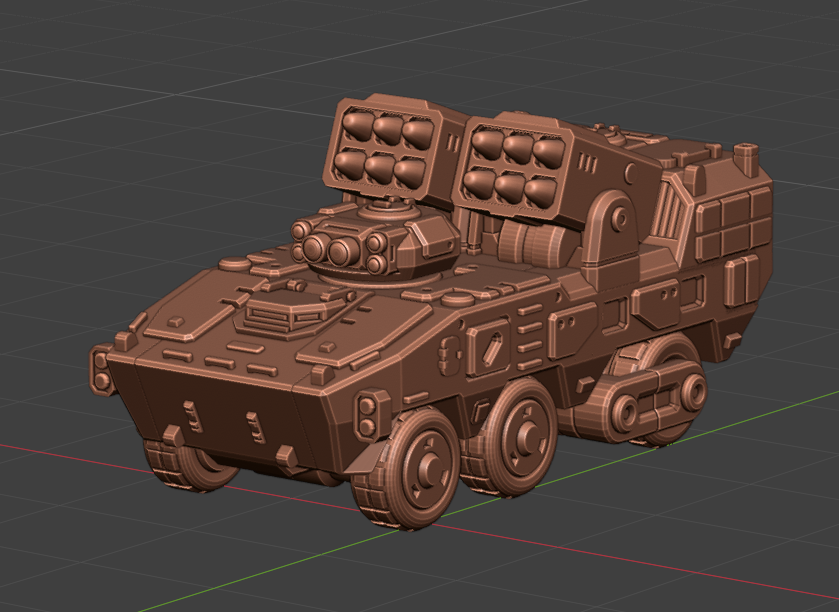This screenshot has width=839, height=612.
Task: Select the front-left headlight cluster
Action: pos(102,369)
